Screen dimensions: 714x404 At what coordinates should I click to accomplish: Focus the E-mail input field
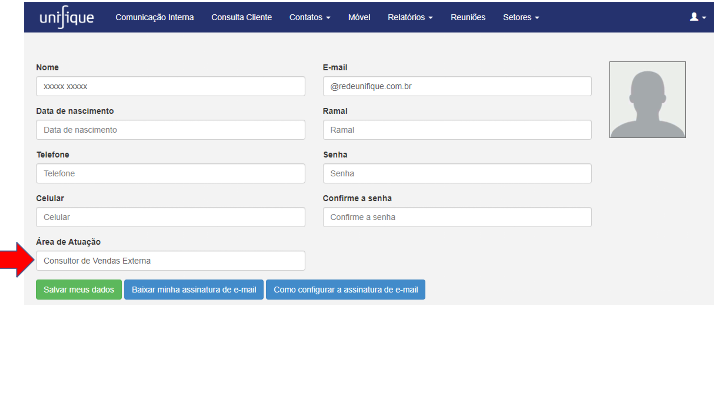(457, 86)
